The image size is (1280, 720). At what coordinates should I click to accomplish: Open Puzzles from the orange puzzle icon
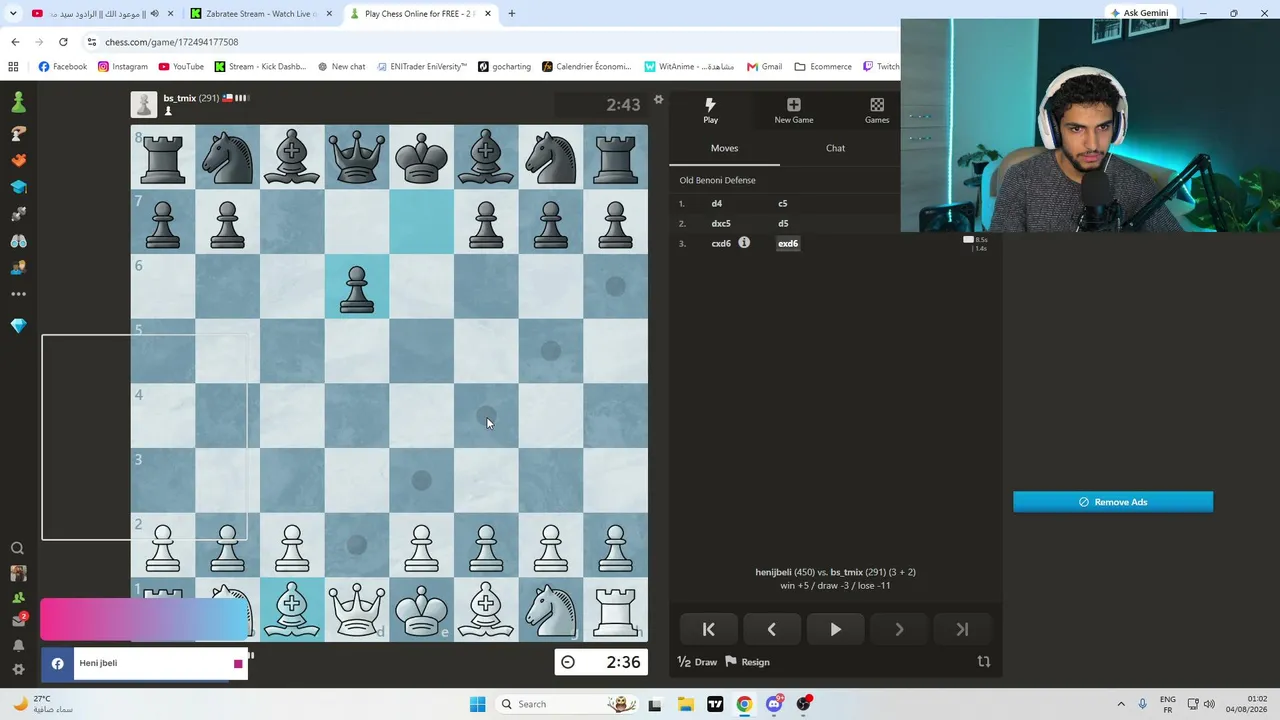[x=18, y=160]
